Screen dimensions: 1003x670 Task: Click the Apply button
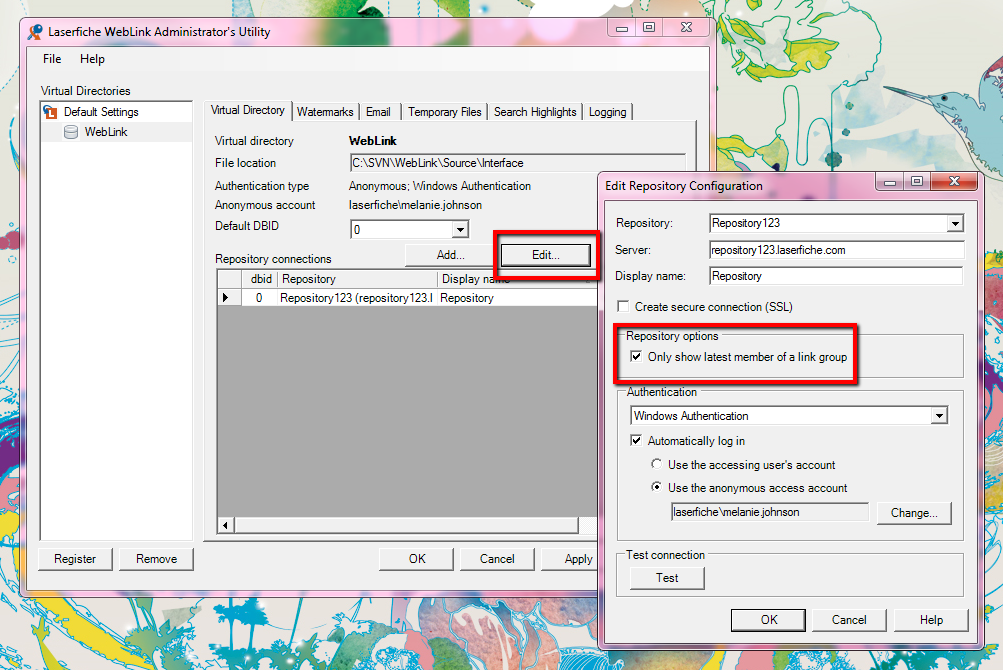pos(569,559)
